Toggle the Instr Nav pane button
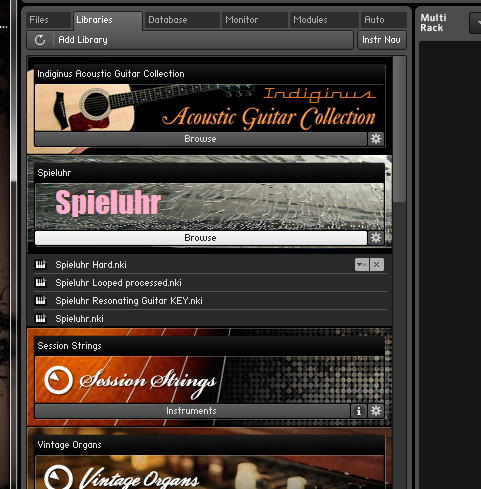This screenshot has width=481, height=489. (382, 40)
